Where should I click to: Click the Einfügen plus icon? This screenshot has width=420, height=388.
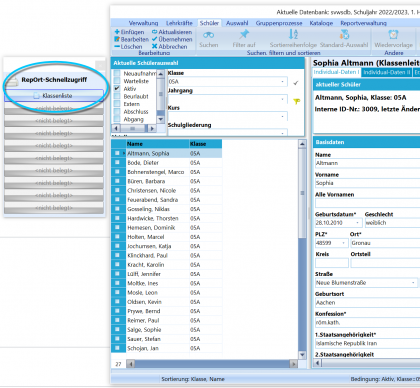(x=117, y=32)
